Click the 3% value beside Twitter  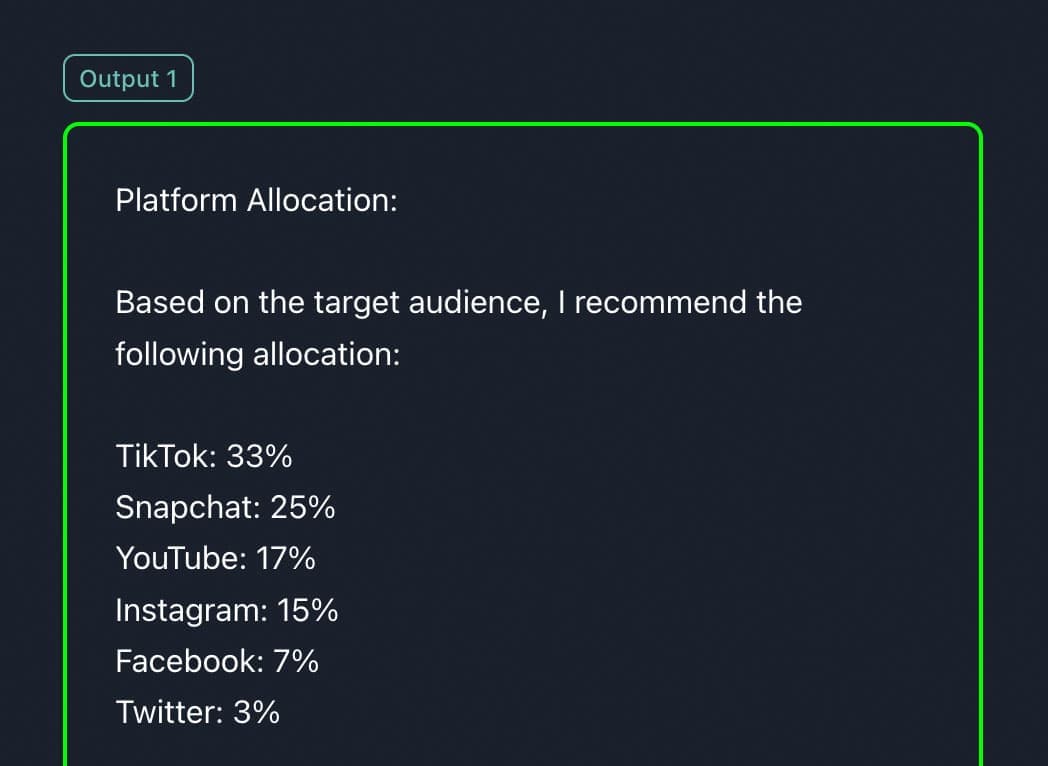click(256, 712)
